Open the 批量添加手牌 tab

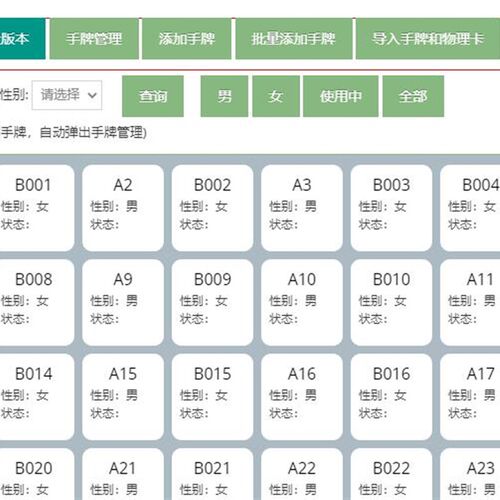pos(294,39)
